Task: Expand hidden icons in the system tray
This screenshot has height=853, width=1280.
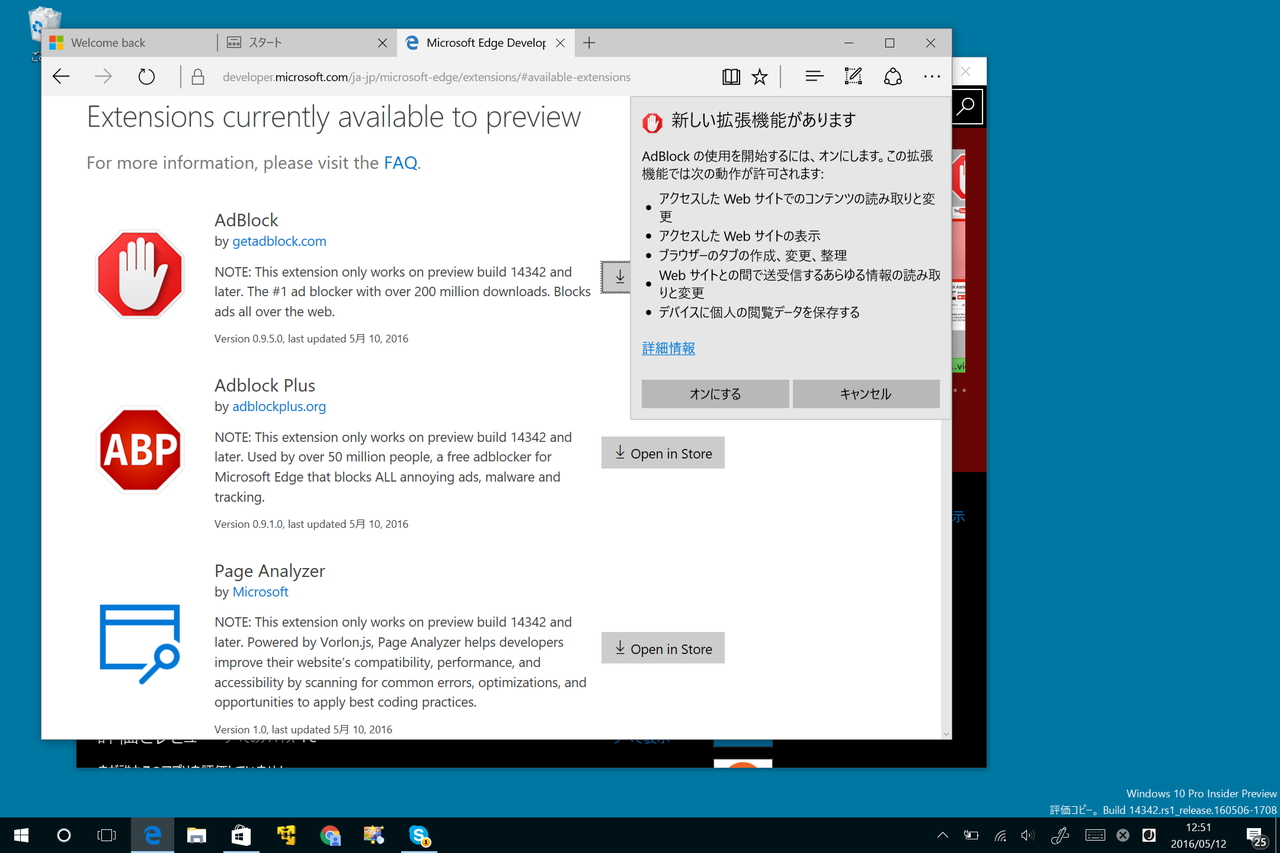Action: coord(941,835)
